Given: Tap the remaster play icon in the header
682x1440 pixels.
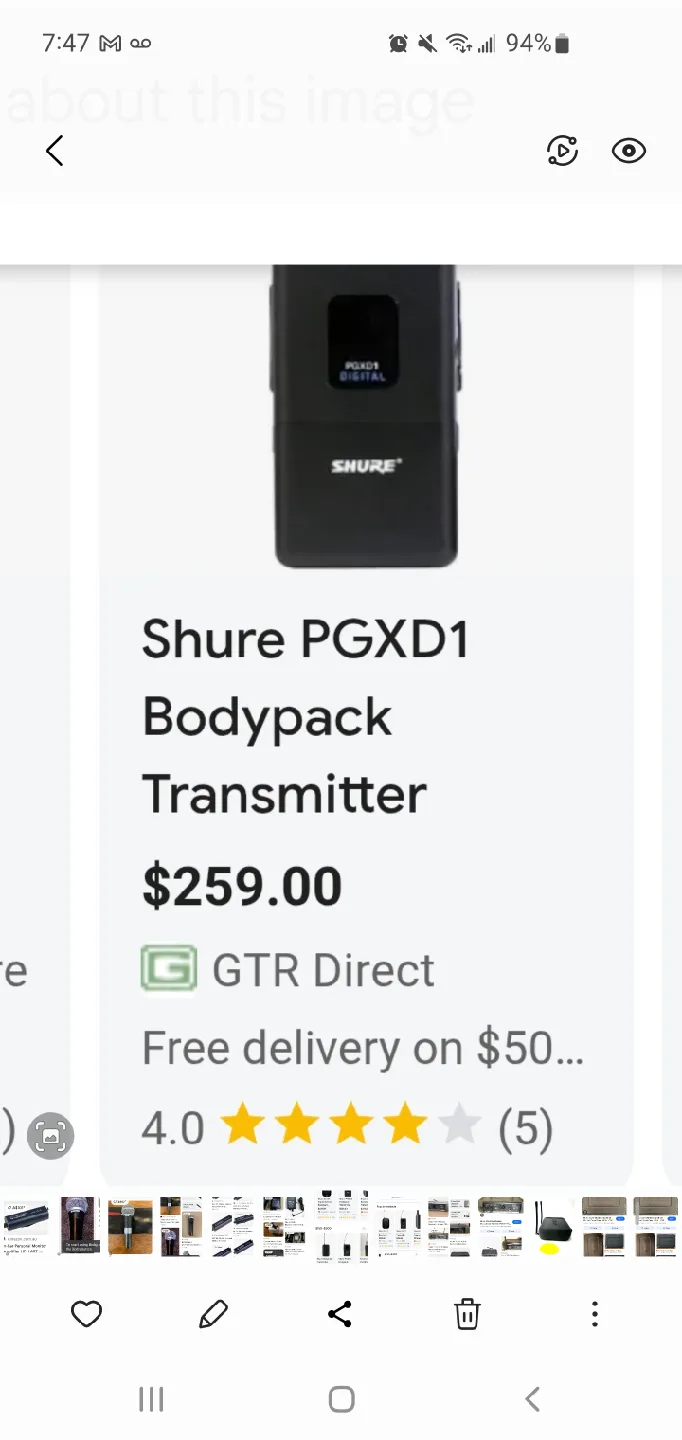Looking at the screenshot, I should pyautogui.click(x=563, y=151).
